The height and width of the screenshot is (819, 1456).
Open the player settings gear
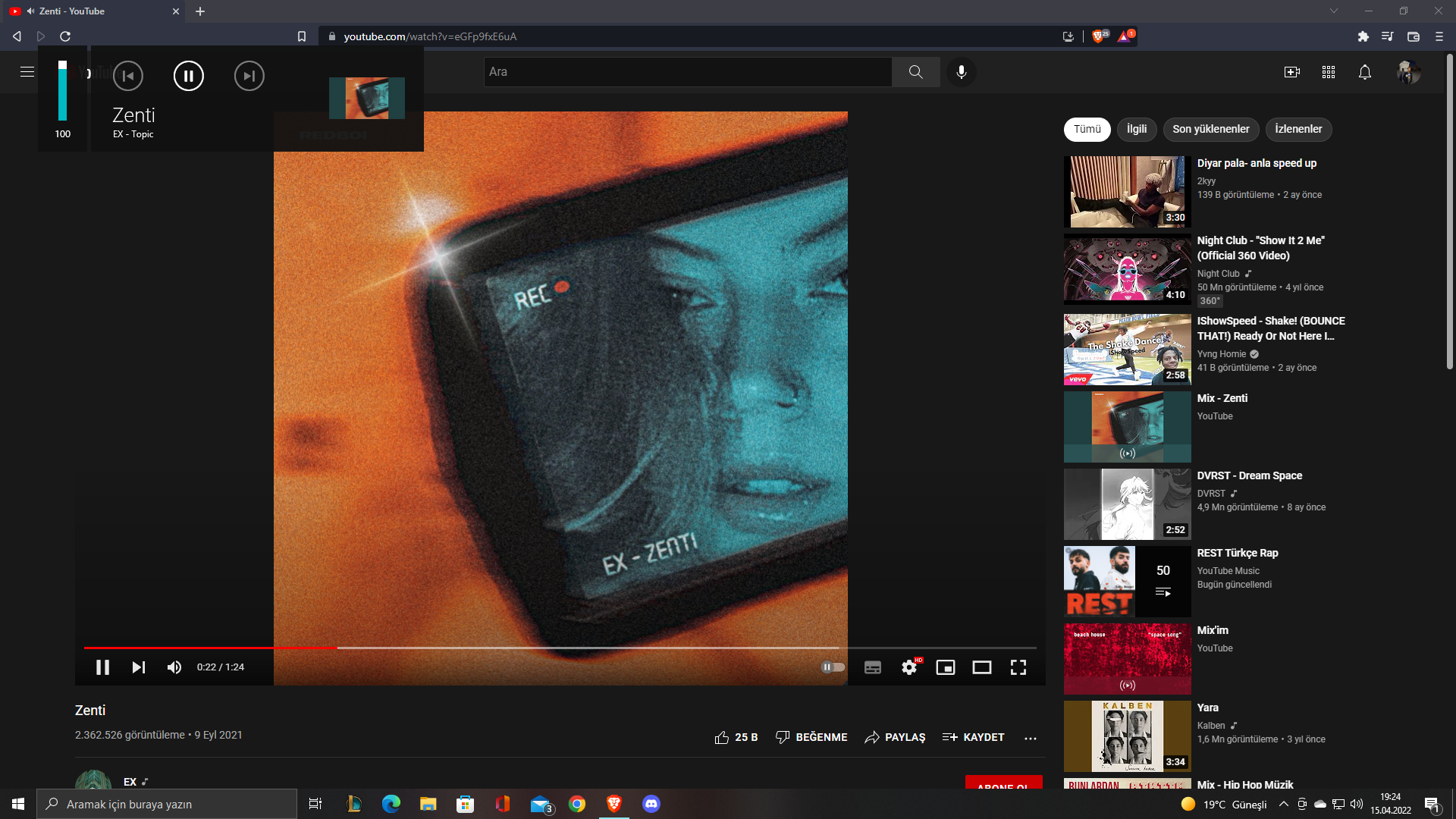click(x=909, y=667)
